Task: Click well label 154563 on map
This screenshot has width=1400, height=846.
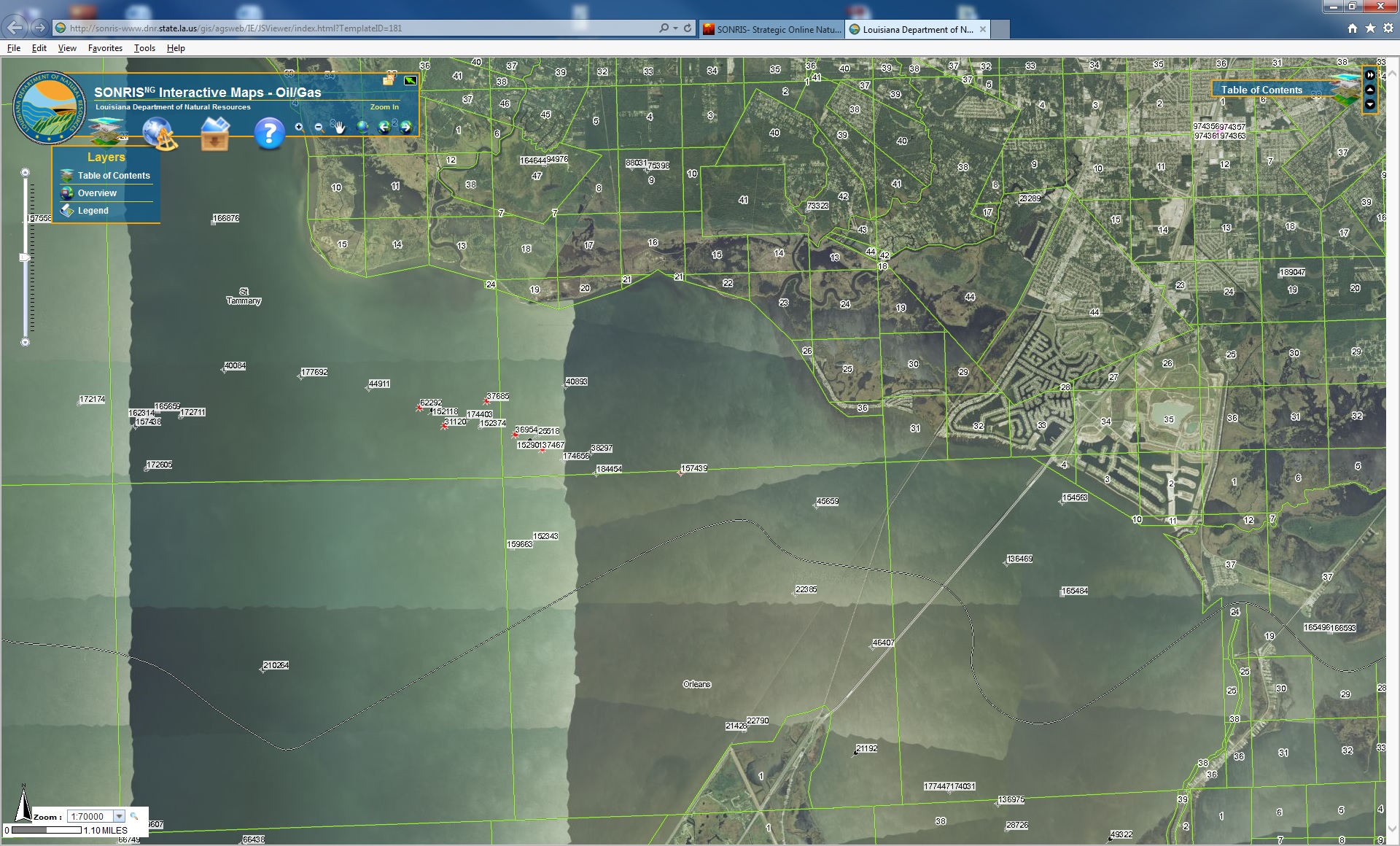Action: [1075, 497]
